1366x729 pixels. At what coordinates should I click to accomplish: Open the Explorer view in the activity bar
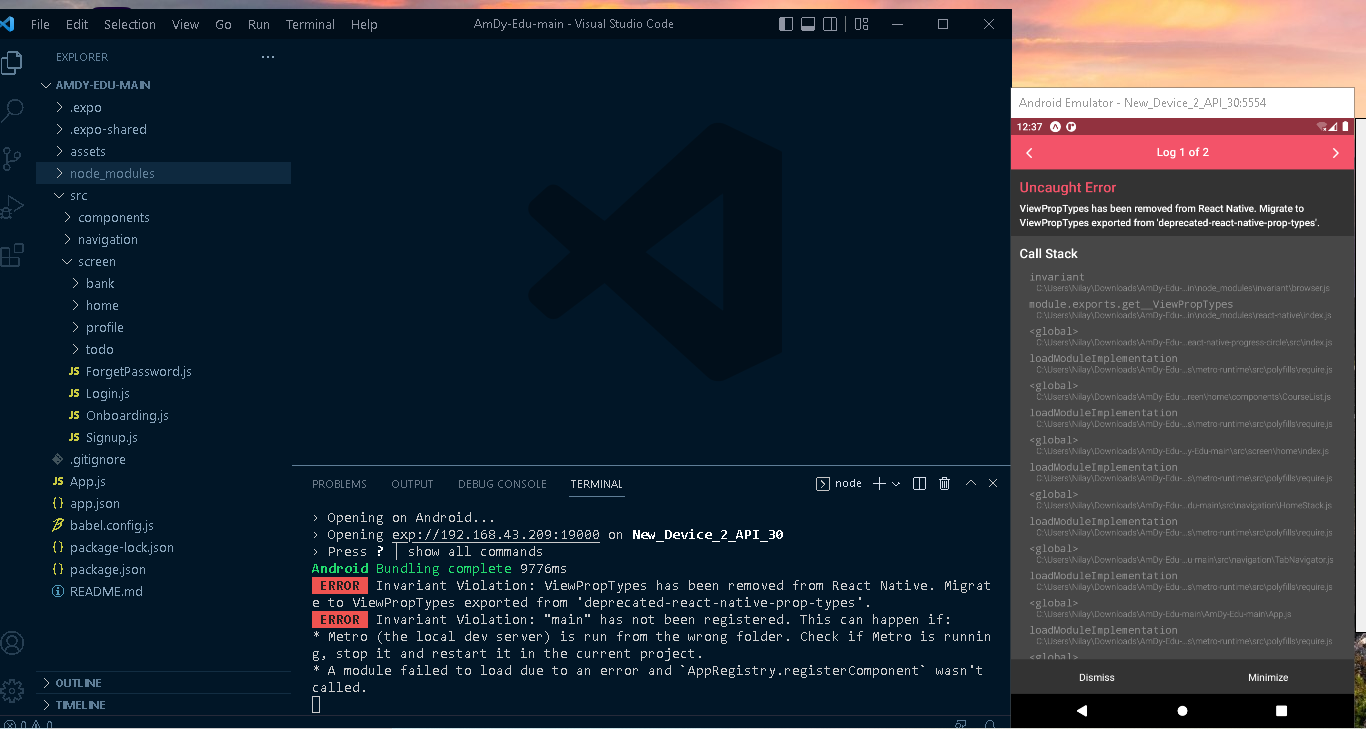click(12, 63)
